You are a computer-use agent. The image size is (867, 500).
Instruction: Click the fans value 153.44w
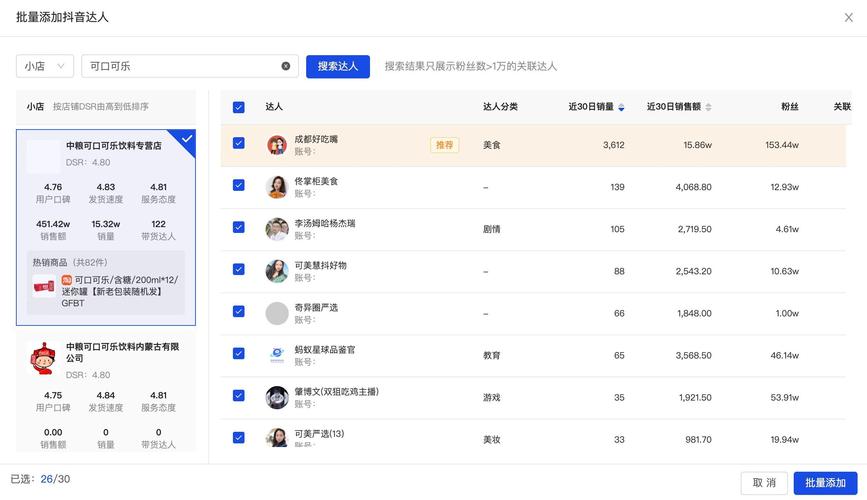782,145
